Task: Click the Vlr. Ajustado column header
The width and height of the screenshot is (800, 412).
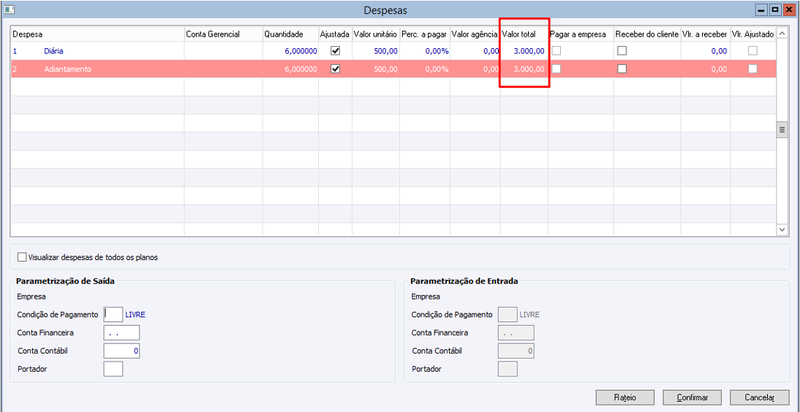Action: [753, 34]
